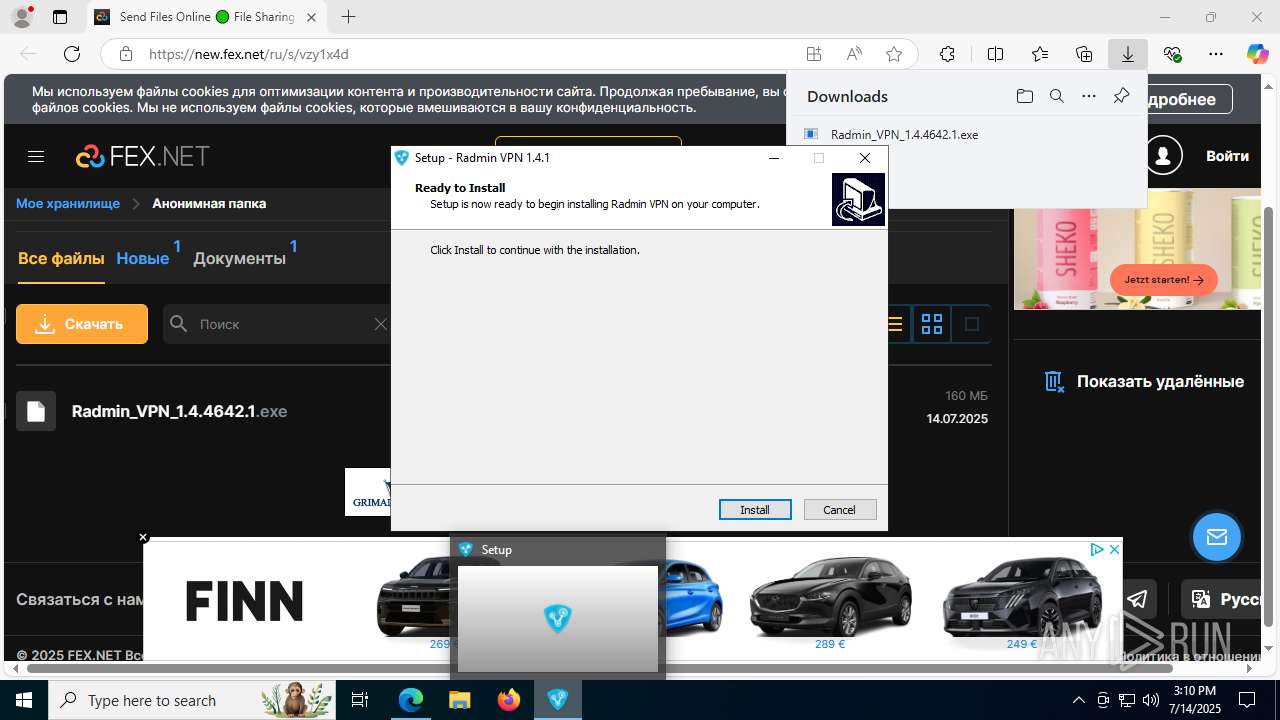
Task: Open browser profile avatar
Action: click(x=21, y=17)
